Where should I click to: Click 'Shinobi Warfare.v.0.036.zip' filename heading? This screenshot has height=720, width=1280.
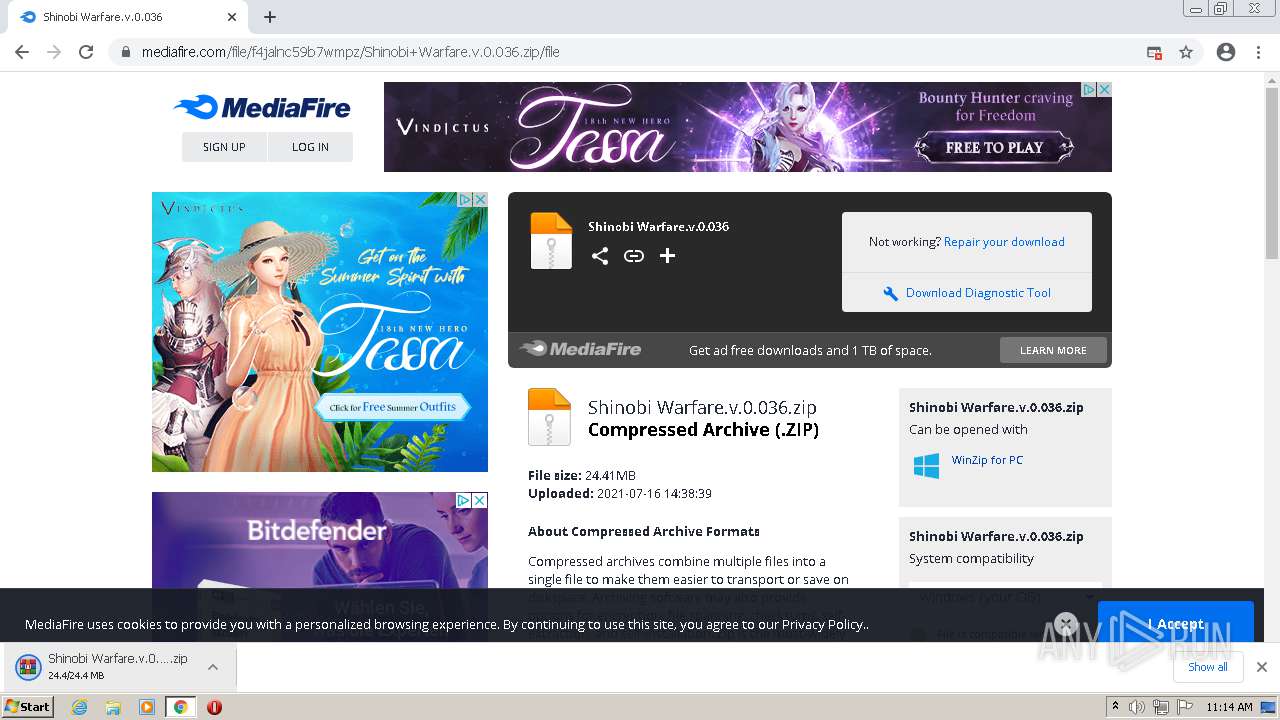(x=702, y=408)
